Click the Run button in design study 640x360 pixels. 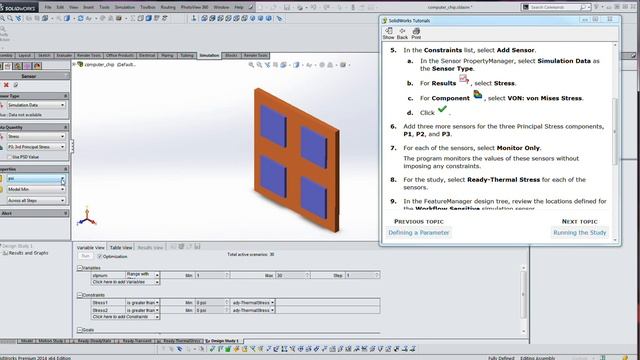(85, 256)
